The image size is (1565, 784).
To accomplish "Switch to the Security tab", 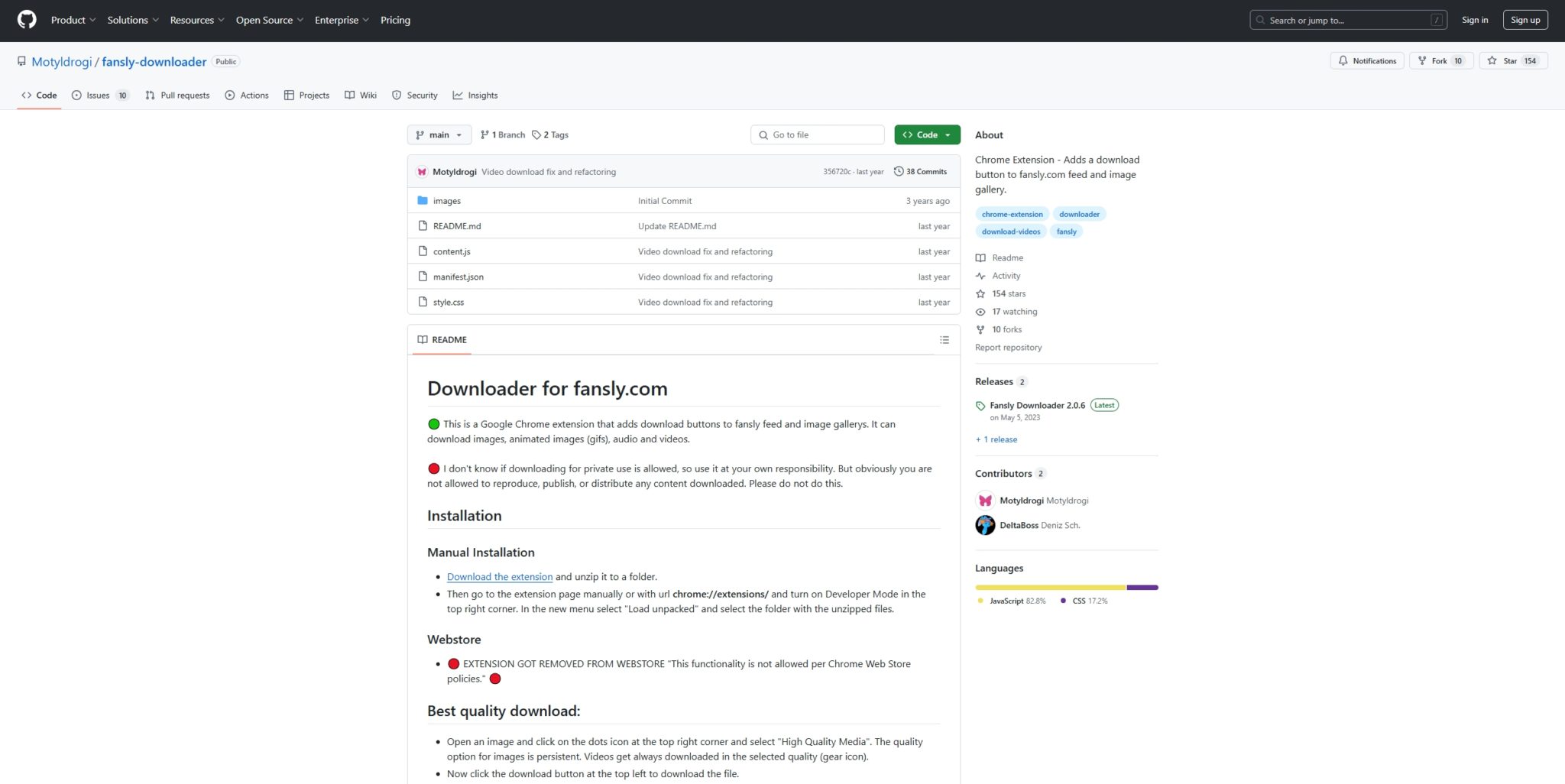I will coord(422,95).
